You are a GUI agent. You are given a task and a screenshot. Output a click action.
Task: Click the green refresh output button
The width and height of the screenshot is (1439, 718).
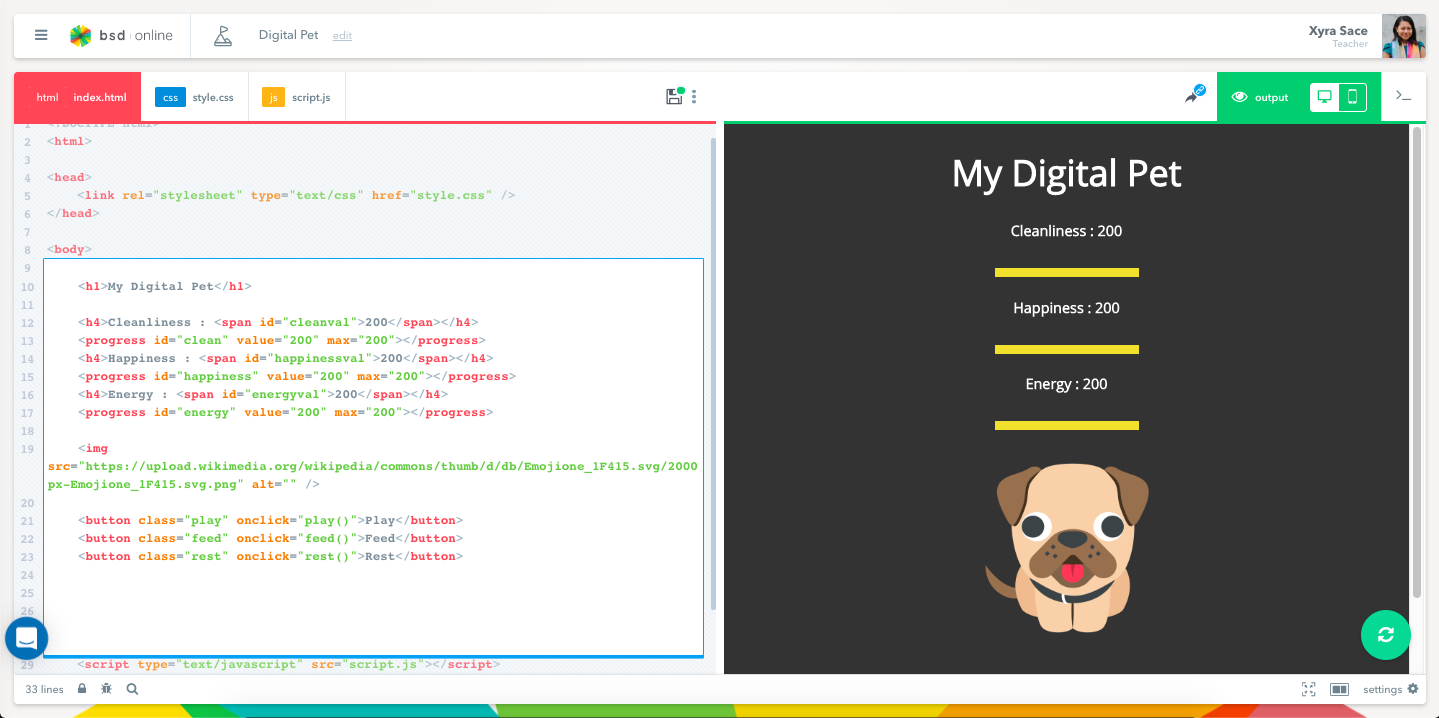pos(1385,634)
